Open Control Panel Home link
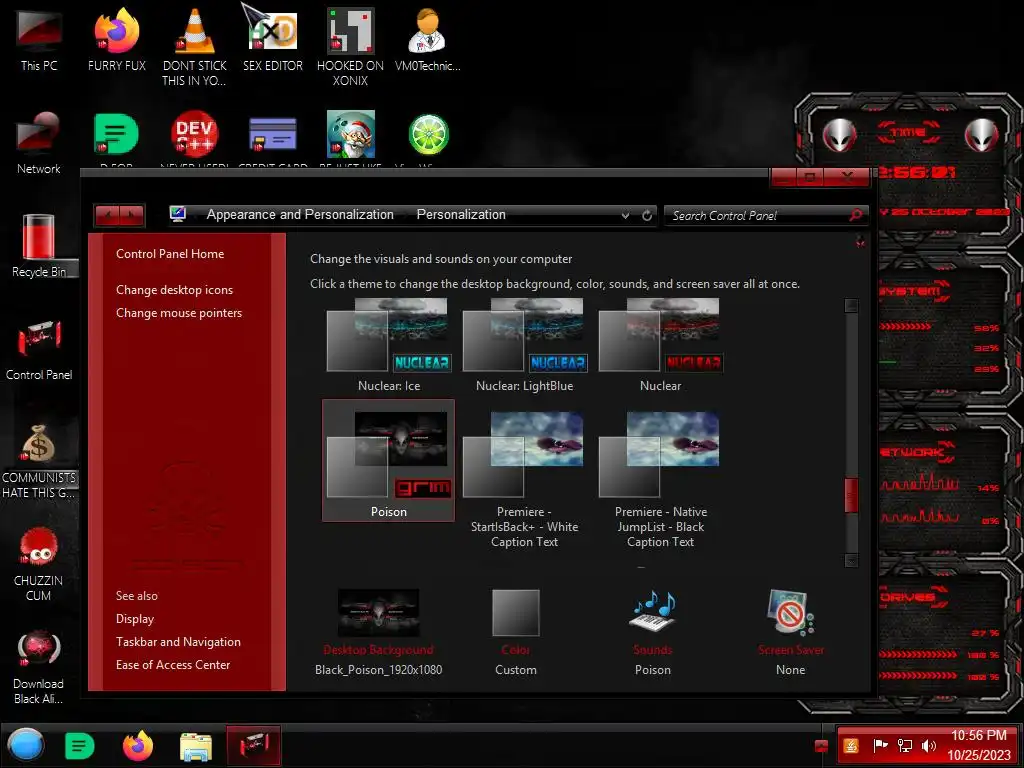Screen dimensions: 1024x768 pyautogui.click(x=170, y=254)
